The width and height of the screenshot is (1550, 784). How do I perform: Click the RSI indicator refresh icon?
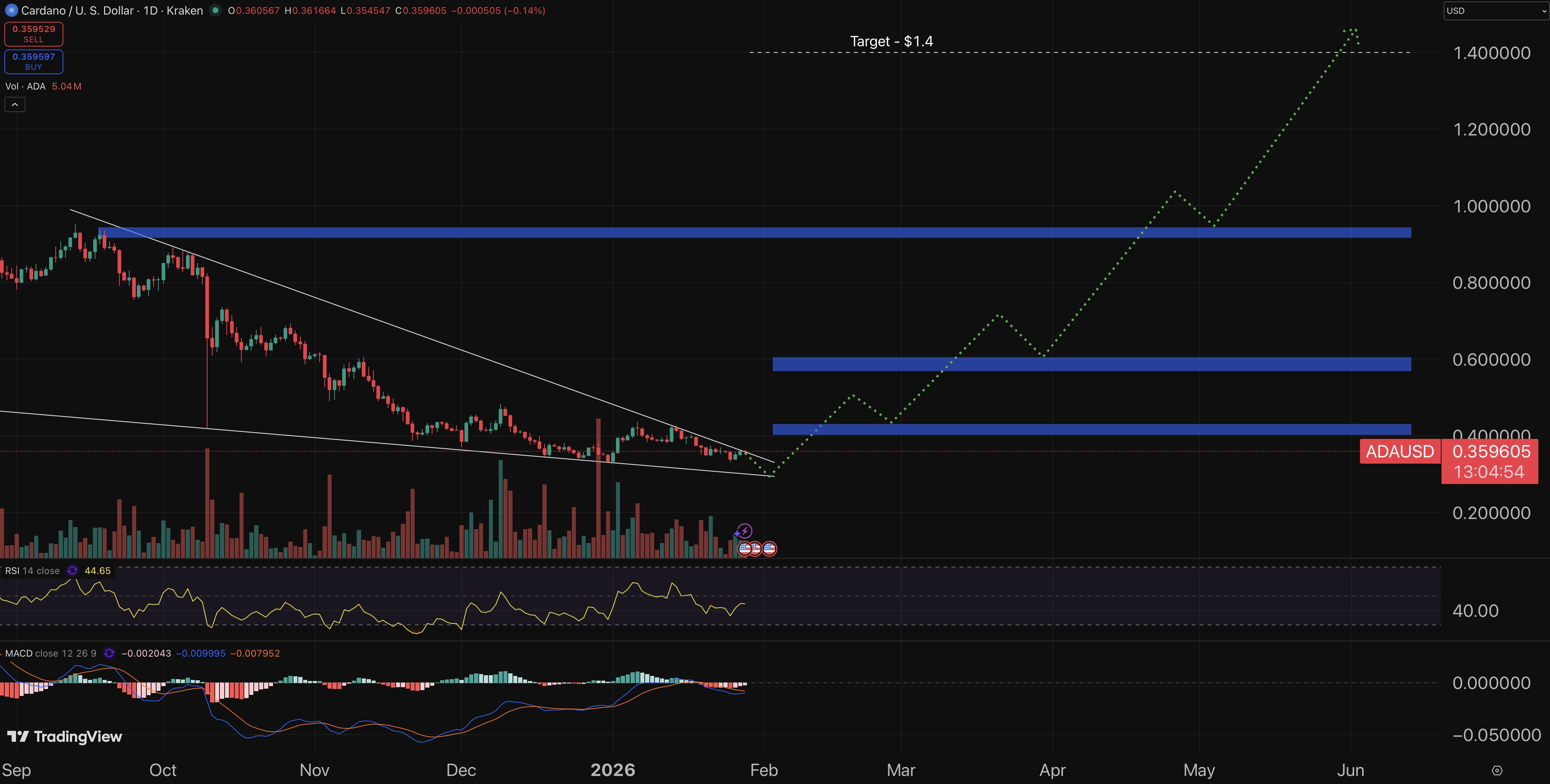72,570
